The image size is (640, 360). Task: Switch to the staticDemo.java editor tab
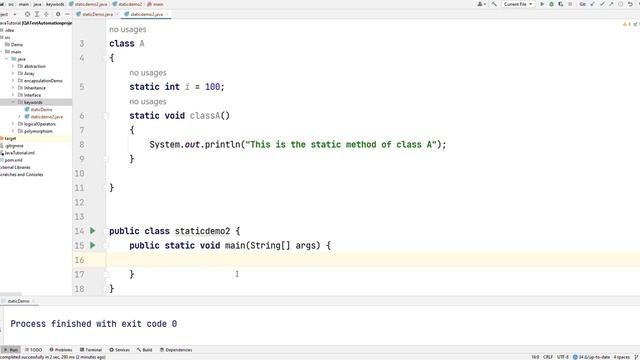coord(97,14)
